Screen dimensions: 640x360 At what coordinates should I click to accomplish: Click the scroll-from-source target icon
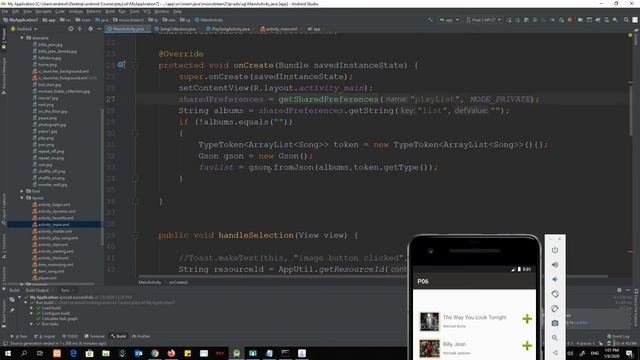click(71, 29)
